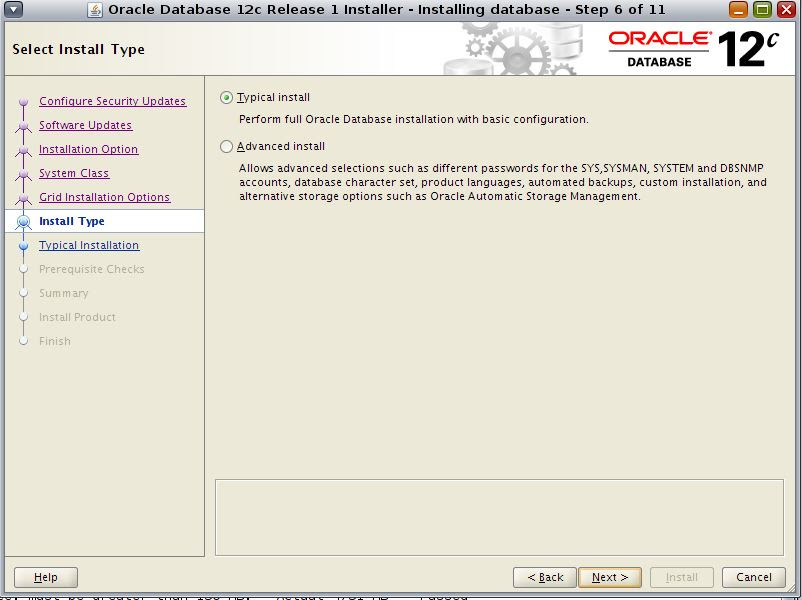The width and height of the screenshot is (802, 600).
Task: Click the Help button
Action: (x=46, y=577)
